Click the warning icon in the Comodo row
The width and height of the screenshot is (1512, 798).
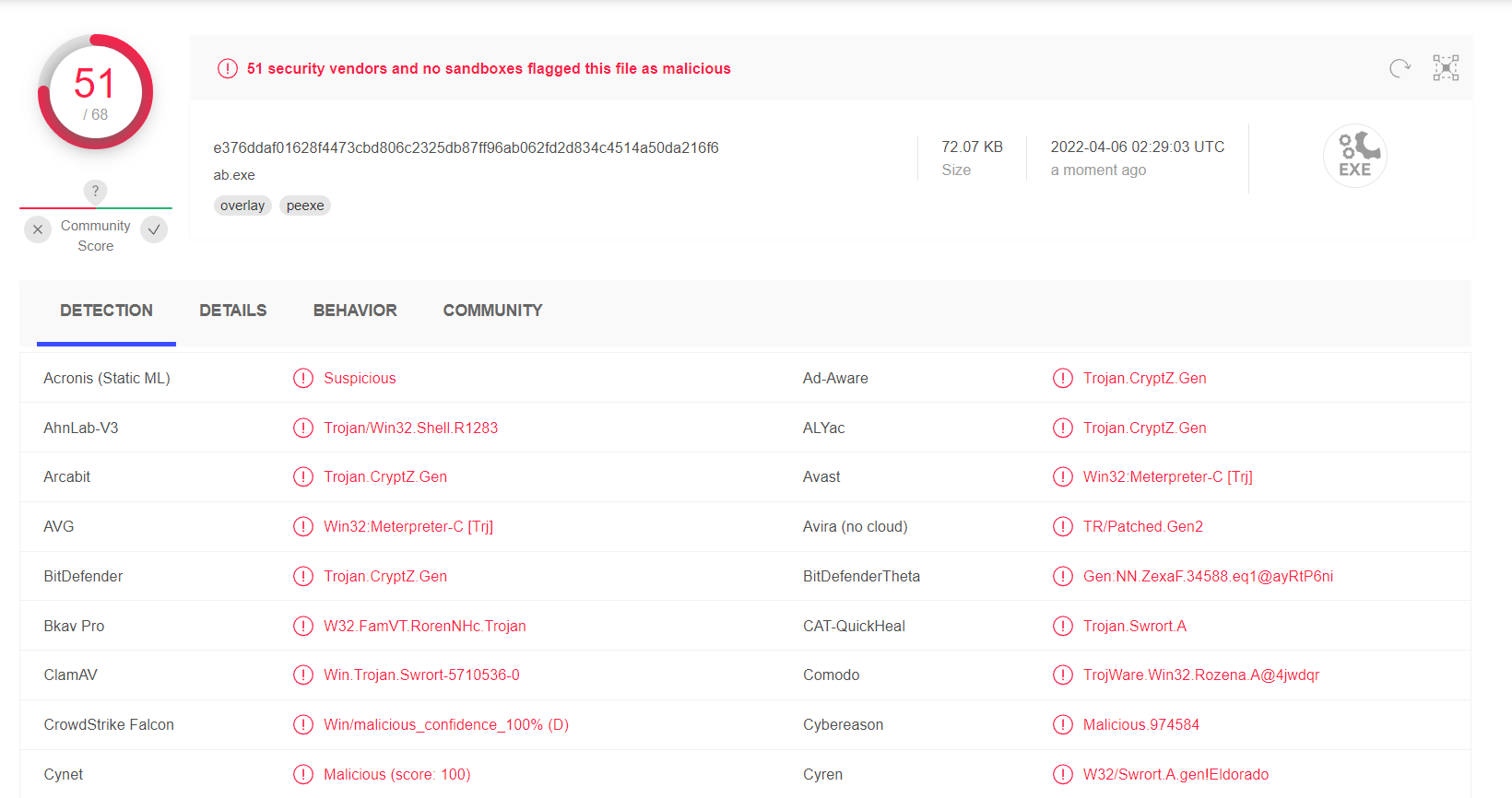click(x=1063, y=675)
